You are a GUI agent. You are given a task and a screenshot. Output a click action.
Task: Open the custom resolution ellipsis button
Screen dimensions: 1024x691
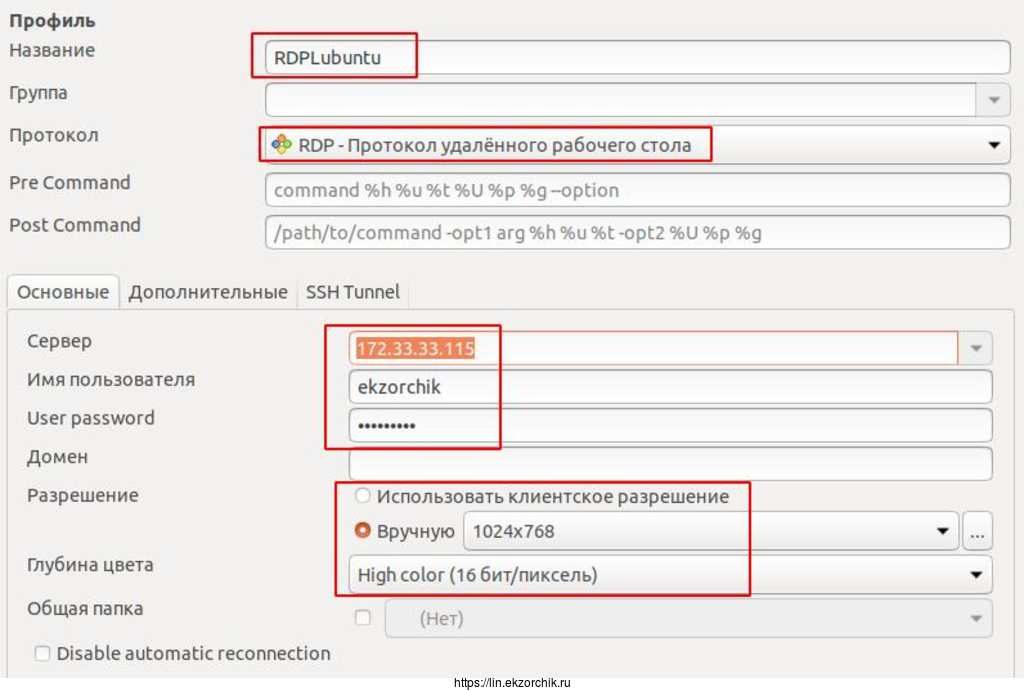pyautogui.click(x=976, y=532)
